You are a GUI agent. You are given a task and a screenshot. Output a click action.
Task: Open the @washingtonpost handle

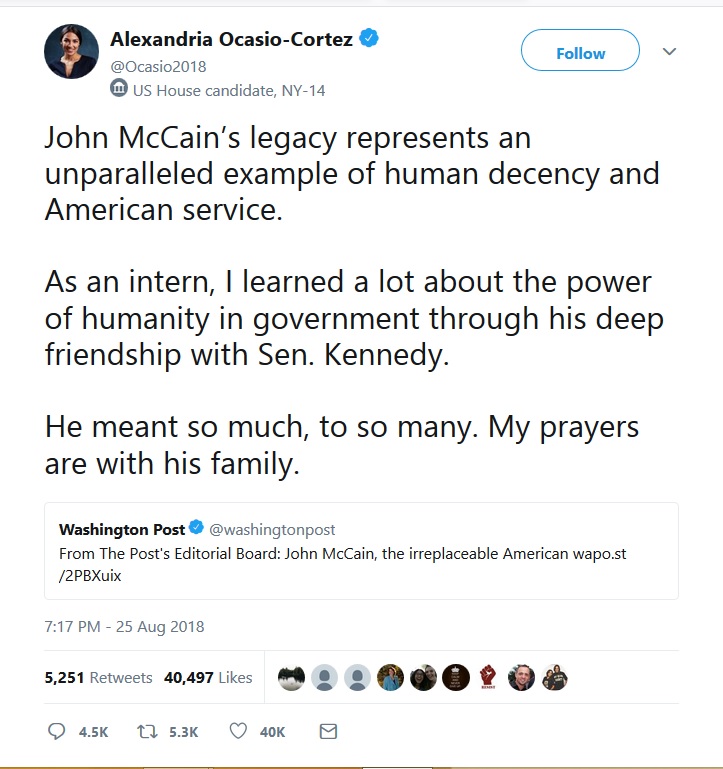tap(272, 530)
